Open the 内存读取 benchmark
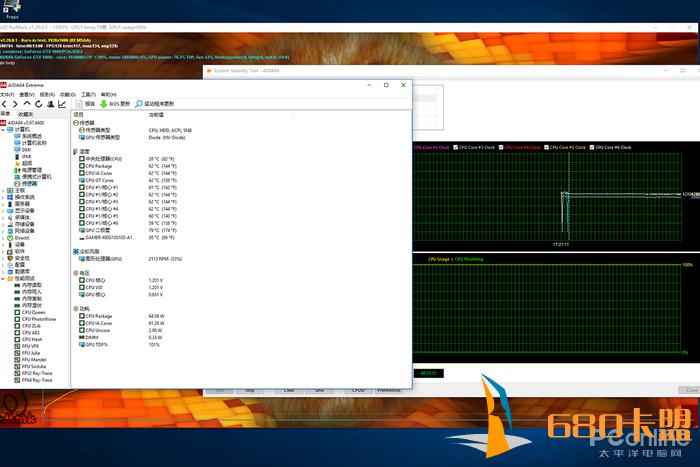 [x=29, y=285]
